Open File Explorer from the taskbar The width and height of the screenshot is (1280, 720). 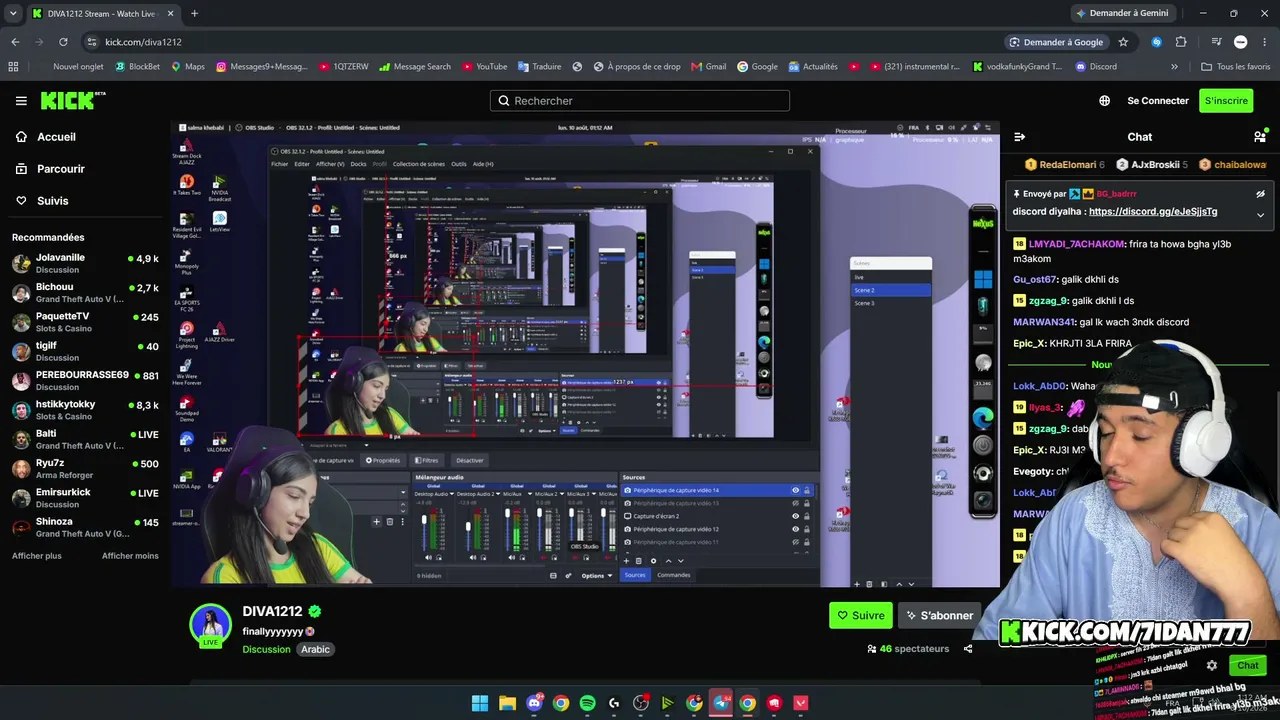click(507, 703)
